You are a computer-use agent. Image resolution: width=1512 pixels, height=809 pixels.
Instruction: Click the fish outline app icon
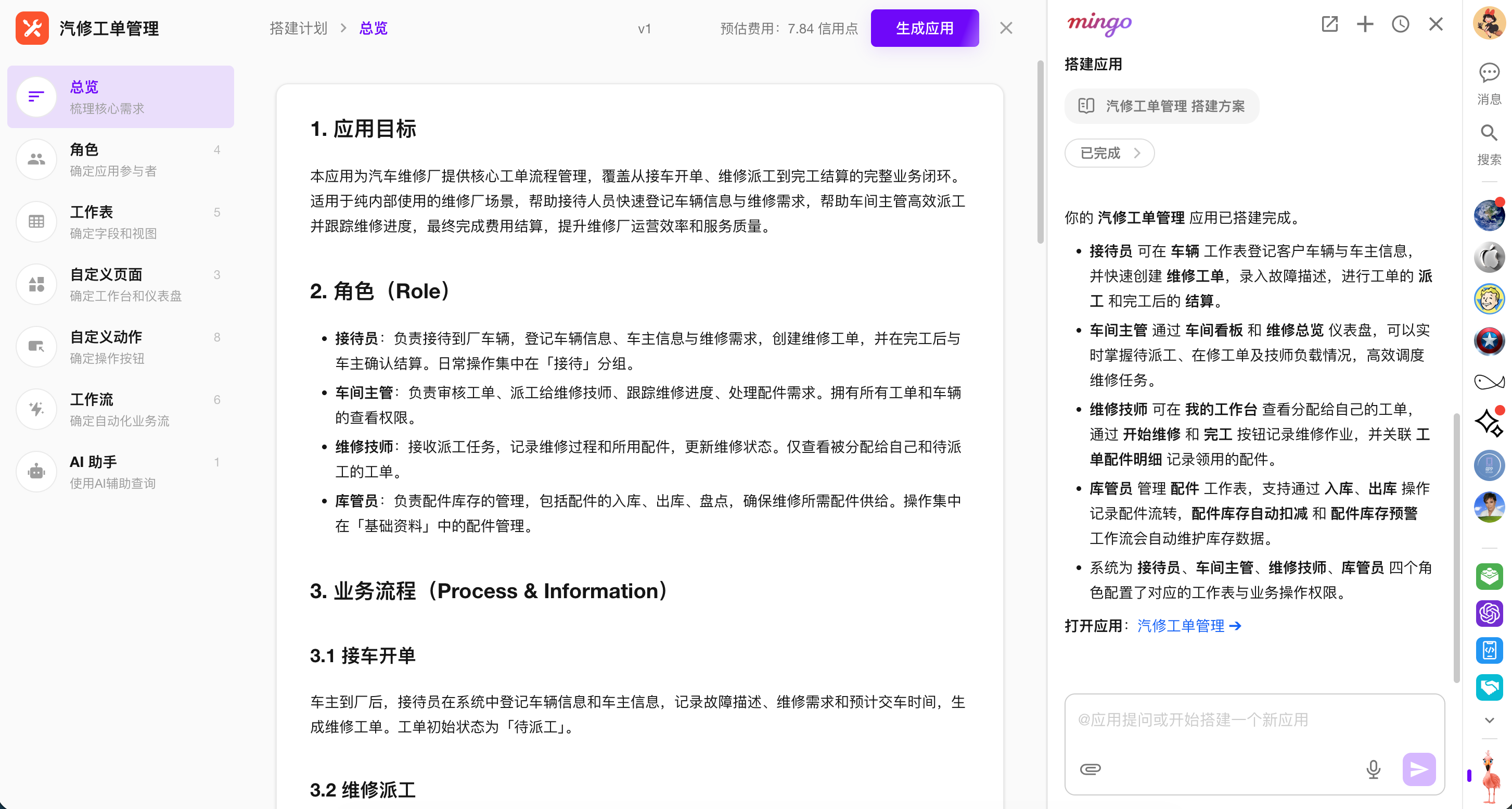1489,382
